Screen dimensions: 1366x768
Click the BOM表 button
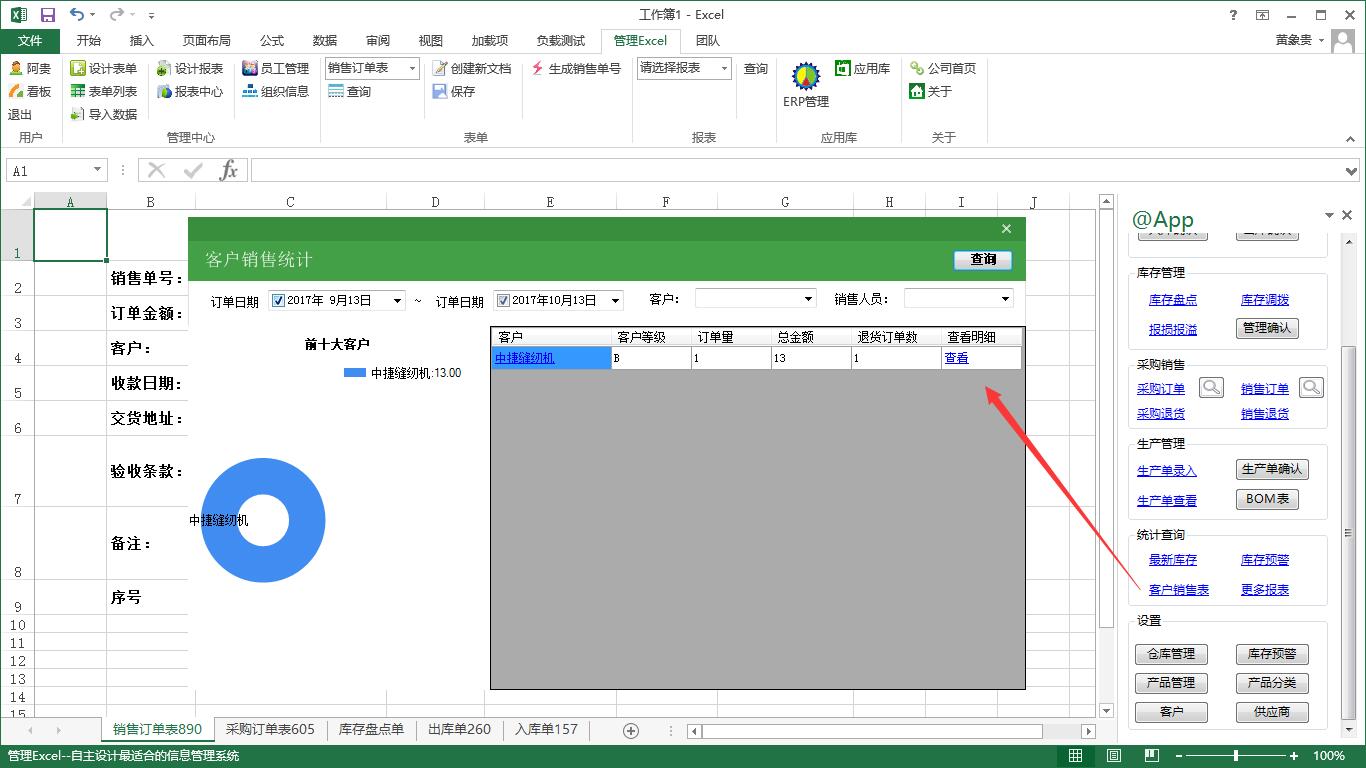[1268, 499]
